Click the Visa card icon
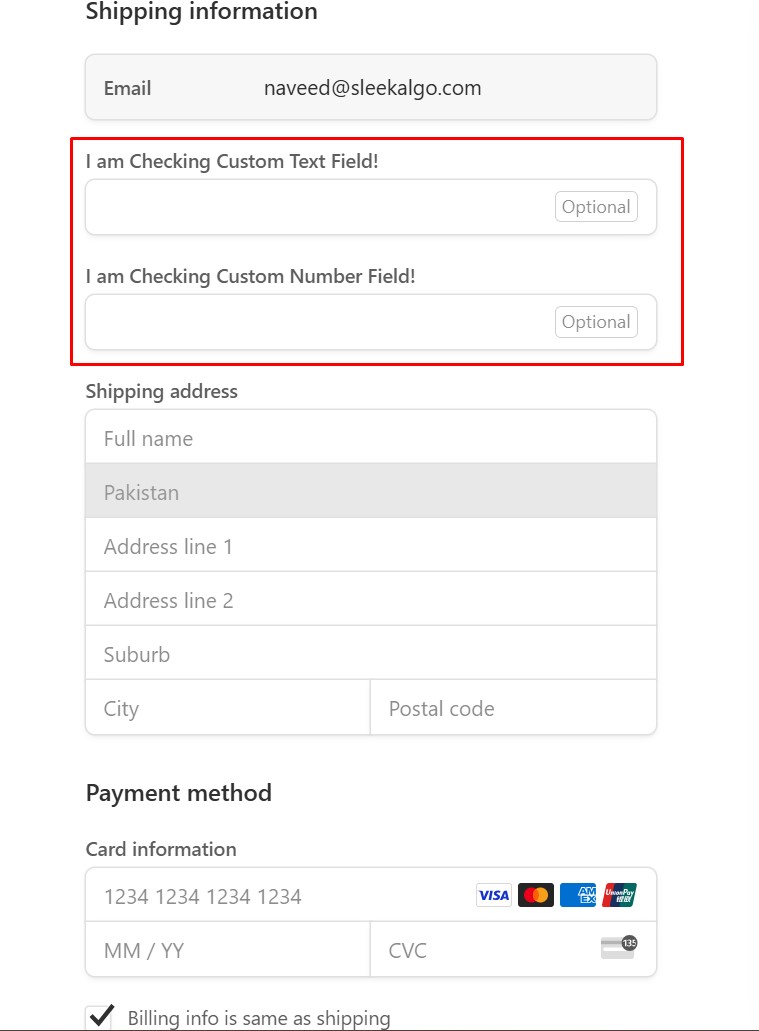 (x=493, y=895)
